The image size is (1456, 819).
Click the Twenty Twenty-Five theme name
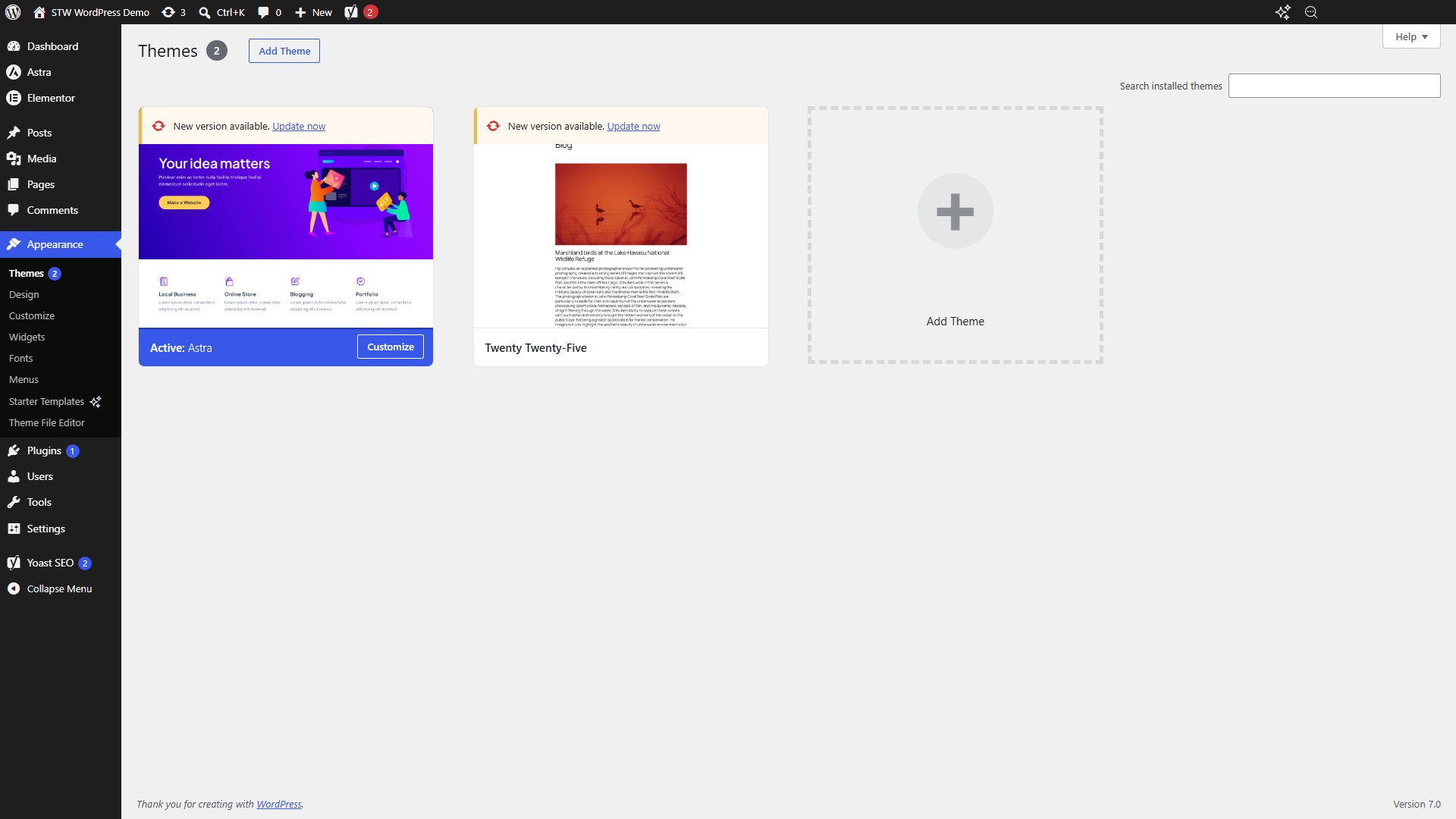536,347
